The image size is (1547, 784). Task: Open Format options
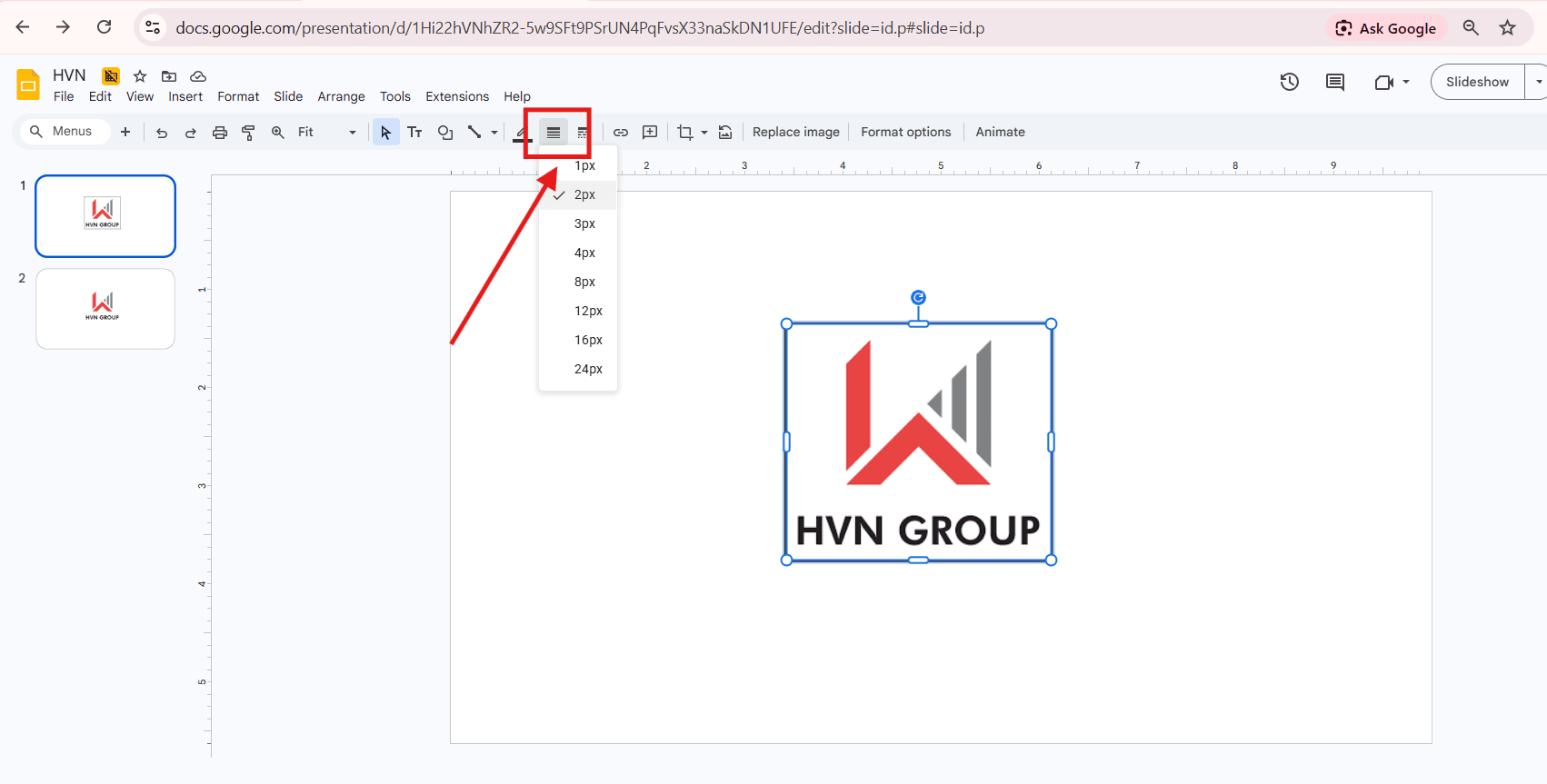[906, 132]
